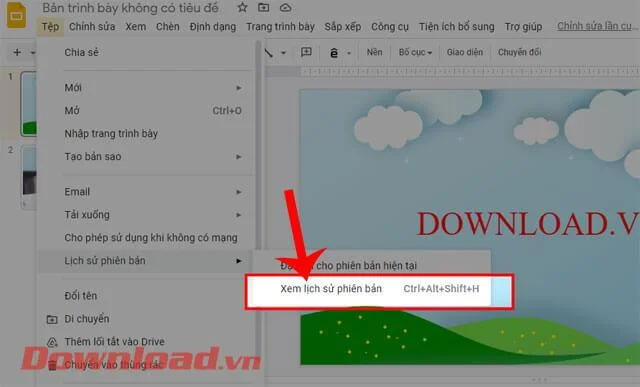
Task: Open the Sắp xếp menu
Action: coord(343,27)
